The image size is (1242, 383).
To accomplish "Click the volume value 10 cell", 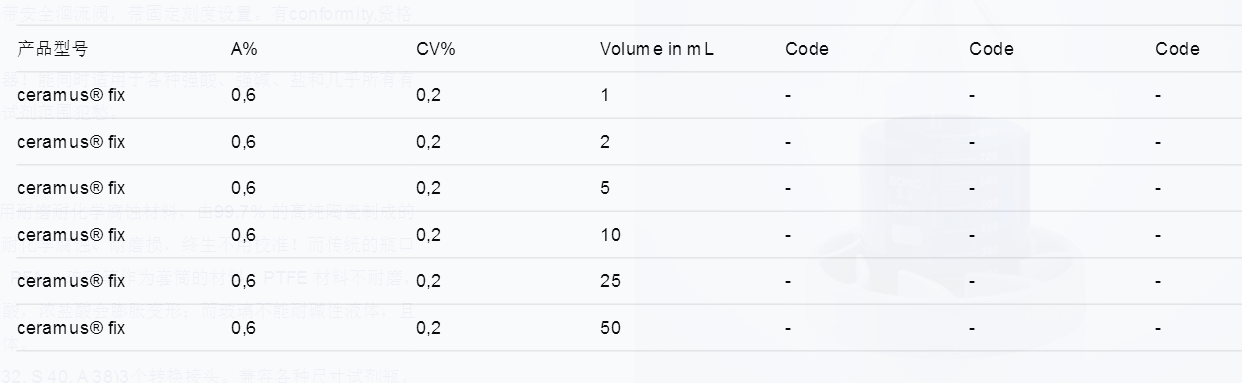I will point(610,235).
